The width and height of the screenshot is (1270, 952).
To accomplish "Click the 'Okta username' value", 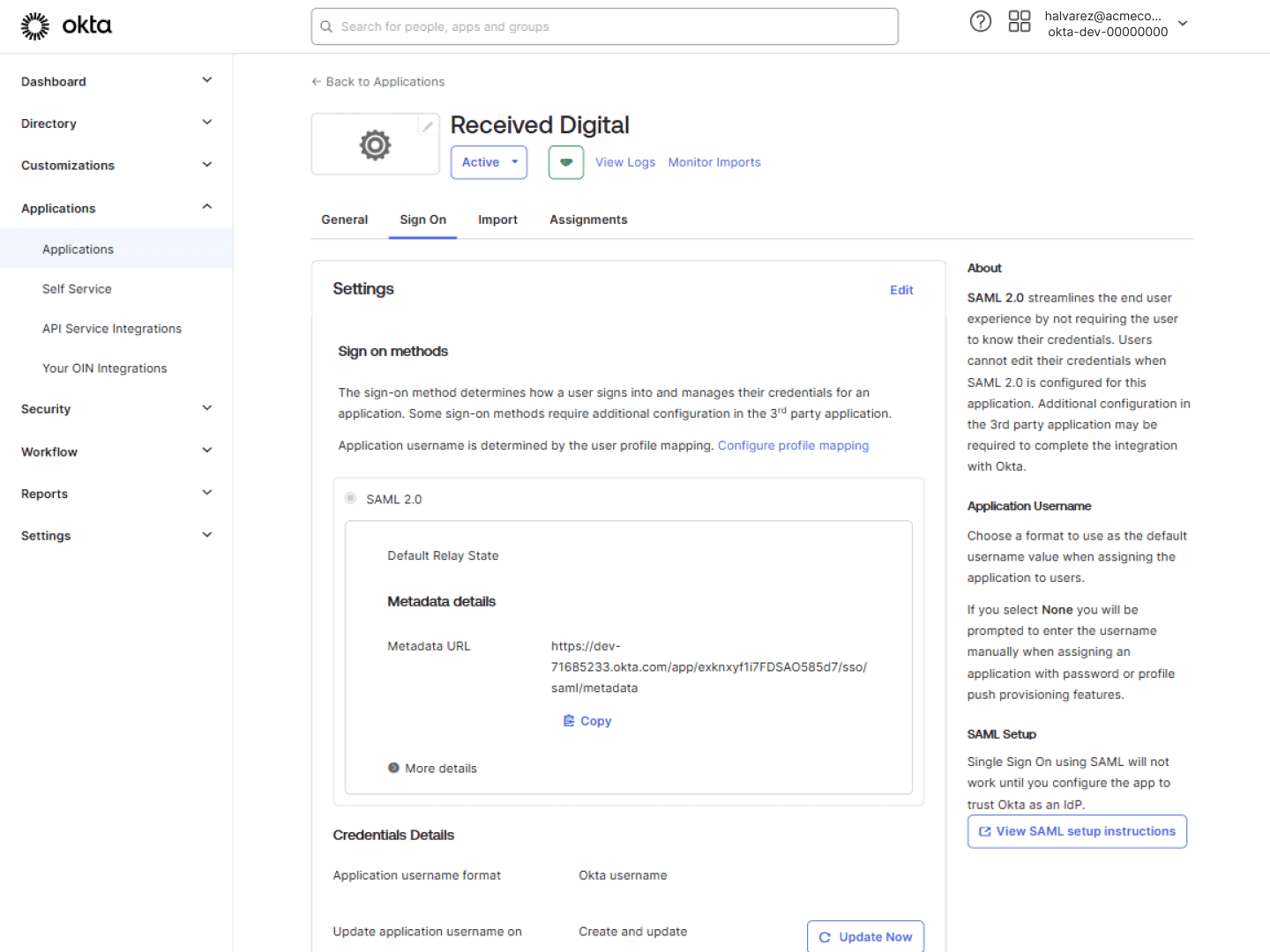I will (x=623, y=875).
